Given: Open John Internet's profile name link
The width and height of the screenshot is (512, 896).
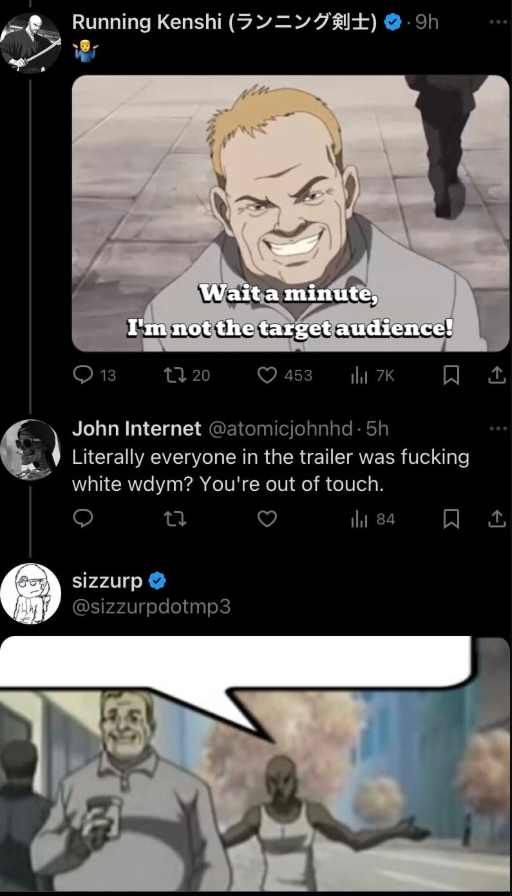Looking at the screenshot, I should pos(137,428).
